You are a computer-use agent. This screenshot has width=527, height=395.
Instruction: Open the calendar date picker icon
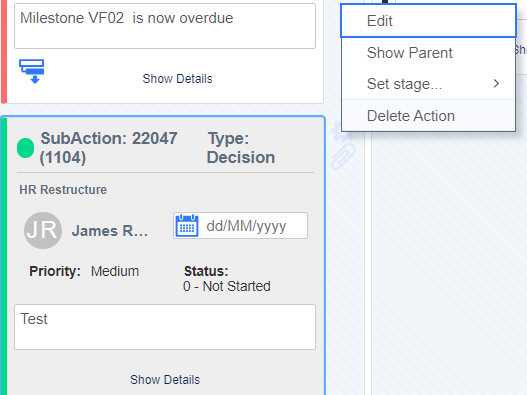pyautogui.click(x=187, y=226)
